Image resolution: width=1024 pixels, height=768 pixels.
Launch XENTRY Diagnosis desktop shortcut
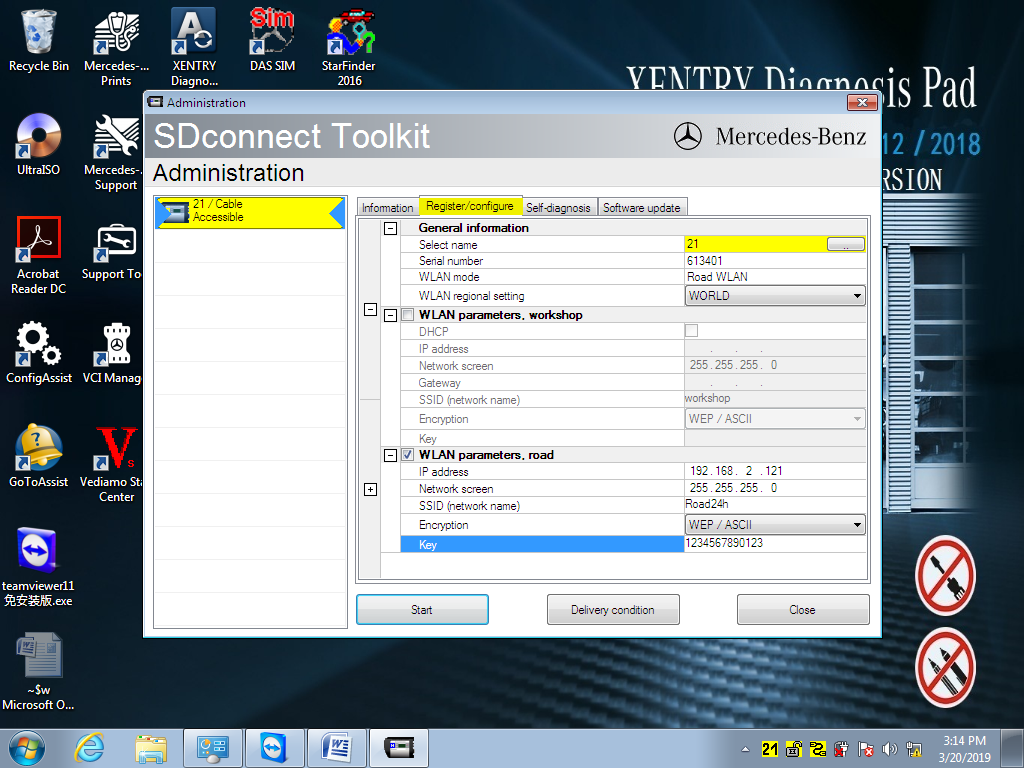[194, 48]
